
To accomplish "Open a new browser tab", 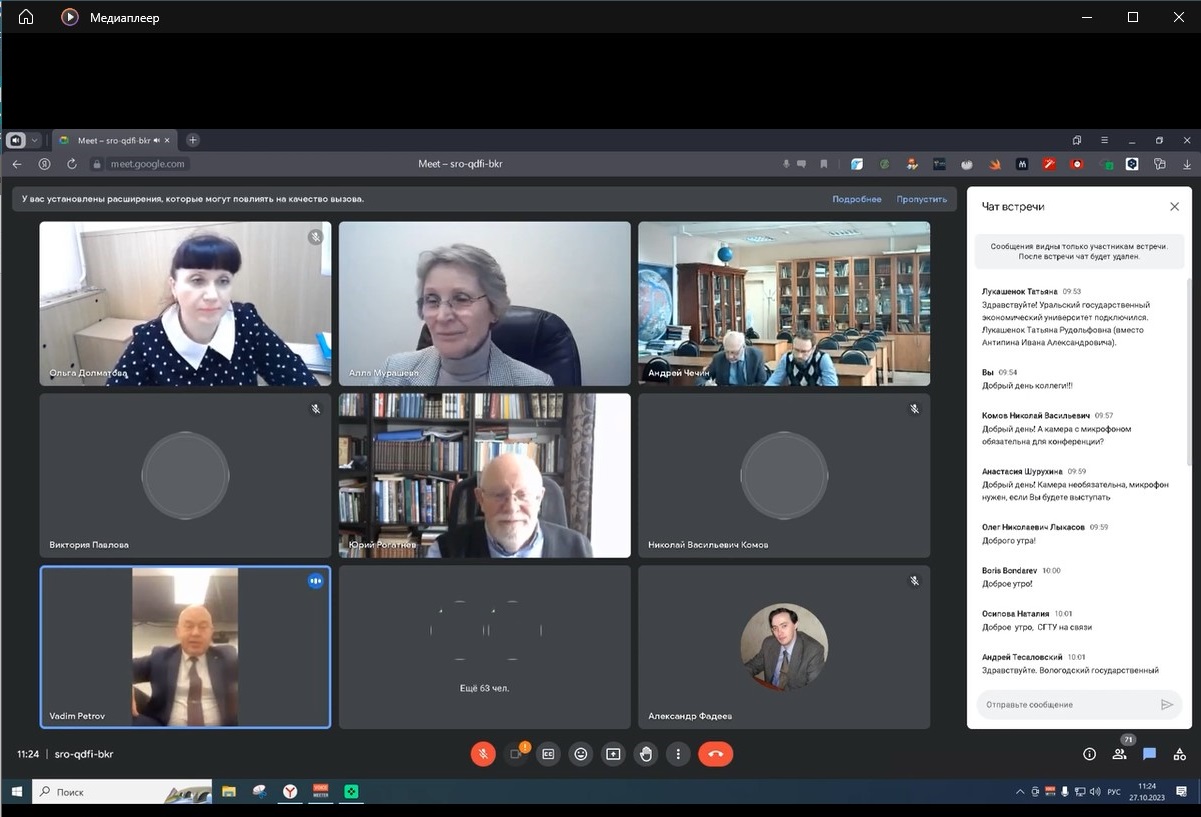I will tap(193, 140).
